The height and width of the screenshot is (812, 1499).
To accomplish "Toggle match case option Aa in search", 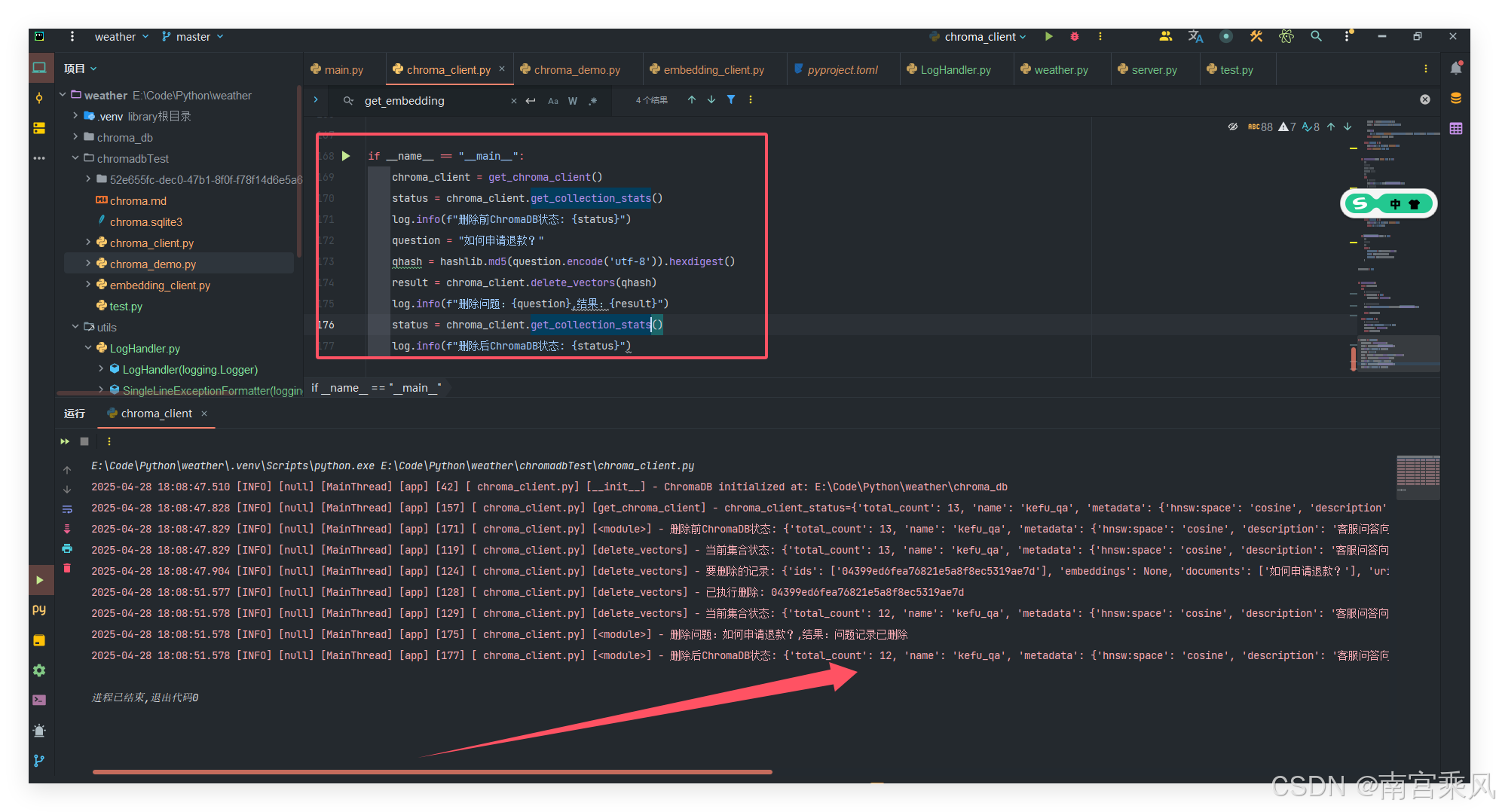I will coord(553,101).
